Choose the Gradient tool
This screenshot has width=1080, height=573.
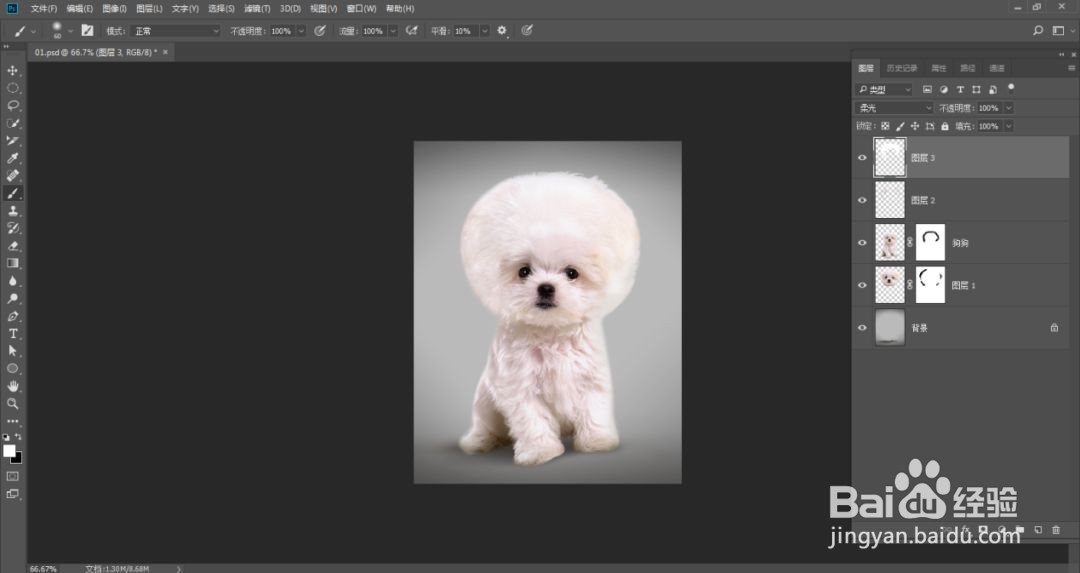13,263
